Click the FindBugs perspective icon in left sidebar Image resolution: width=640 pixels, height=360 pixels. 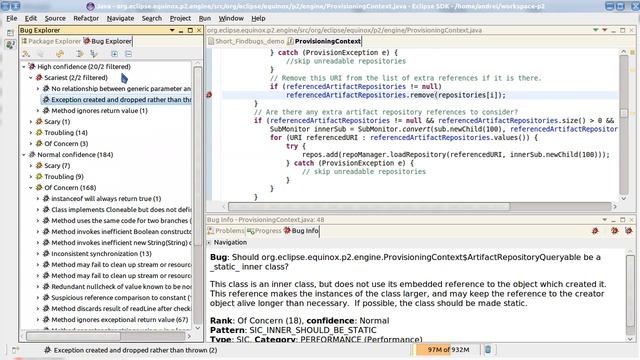[x=10, y=44]
